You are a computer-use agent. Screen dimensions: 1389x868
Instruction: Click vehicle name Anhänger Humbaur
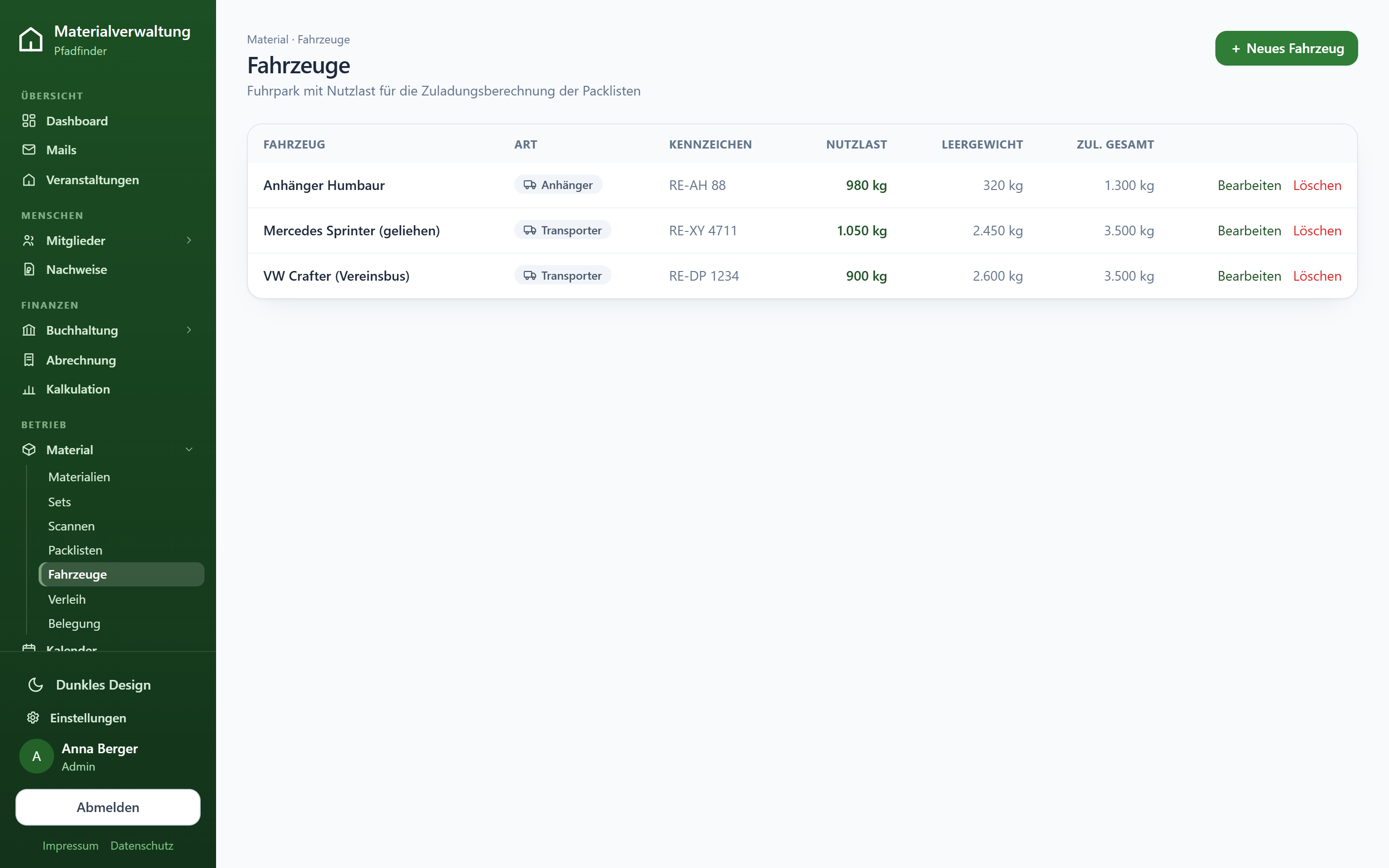[324, 186]
